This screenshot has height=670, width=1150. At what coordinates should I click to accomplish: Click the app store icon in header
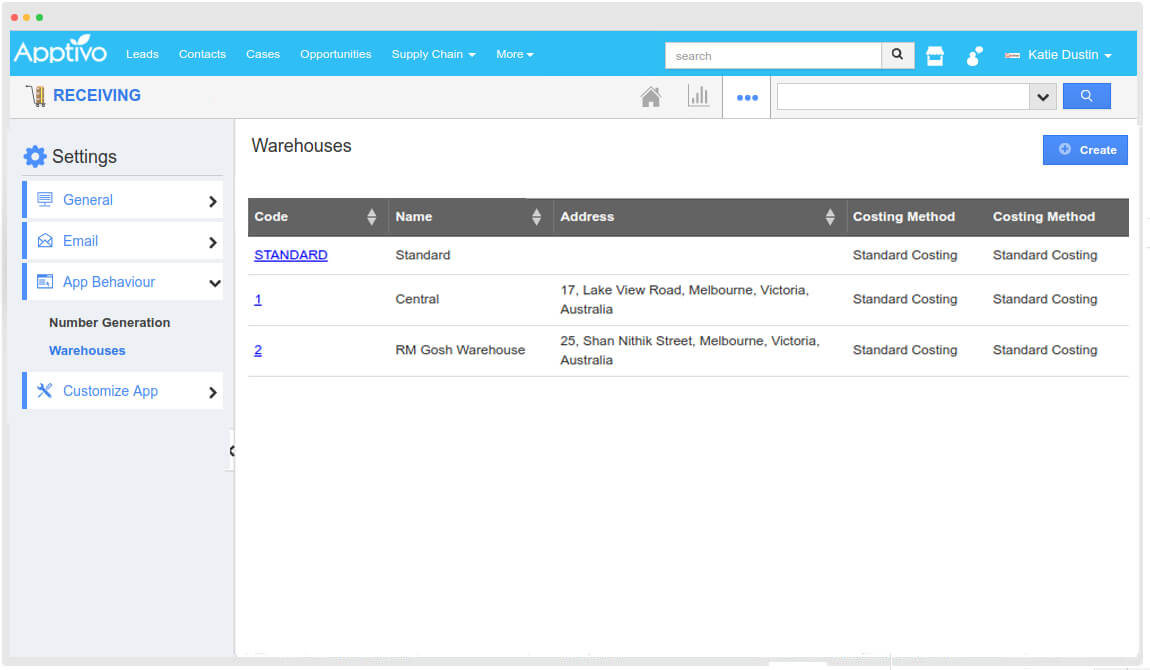pos(935,56)
